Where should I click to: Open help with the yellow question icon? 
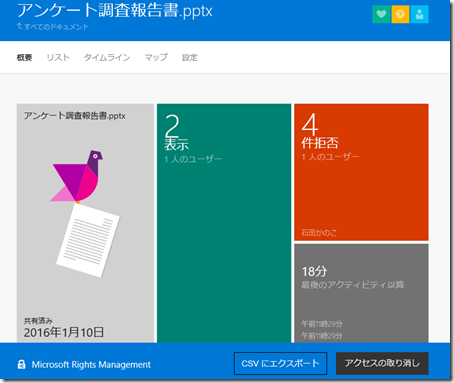point(400,14)
